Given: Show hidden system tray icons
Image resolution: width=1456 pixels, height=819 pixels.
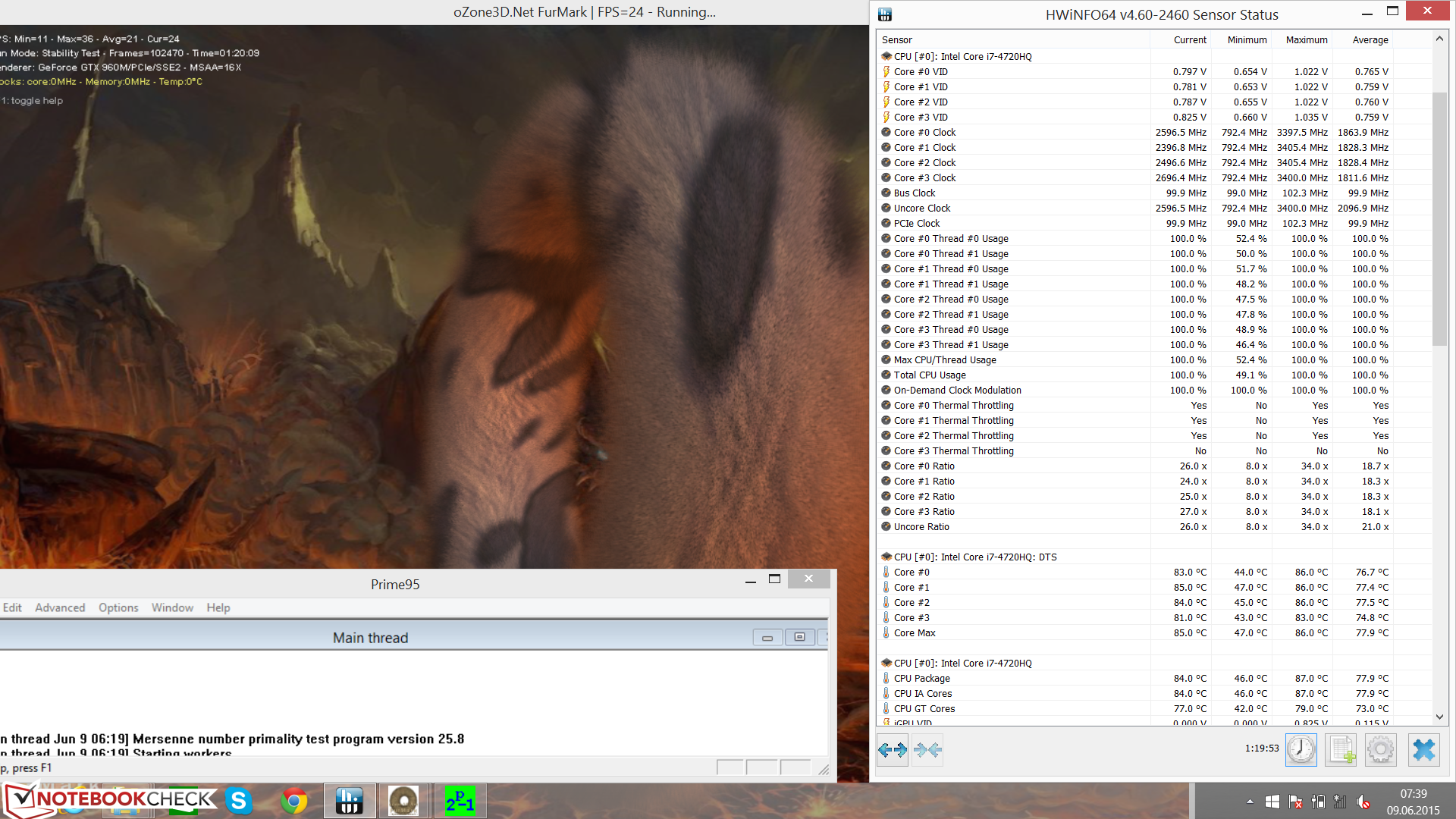Looking at the screenshot, I should [x=1250, y=802].
